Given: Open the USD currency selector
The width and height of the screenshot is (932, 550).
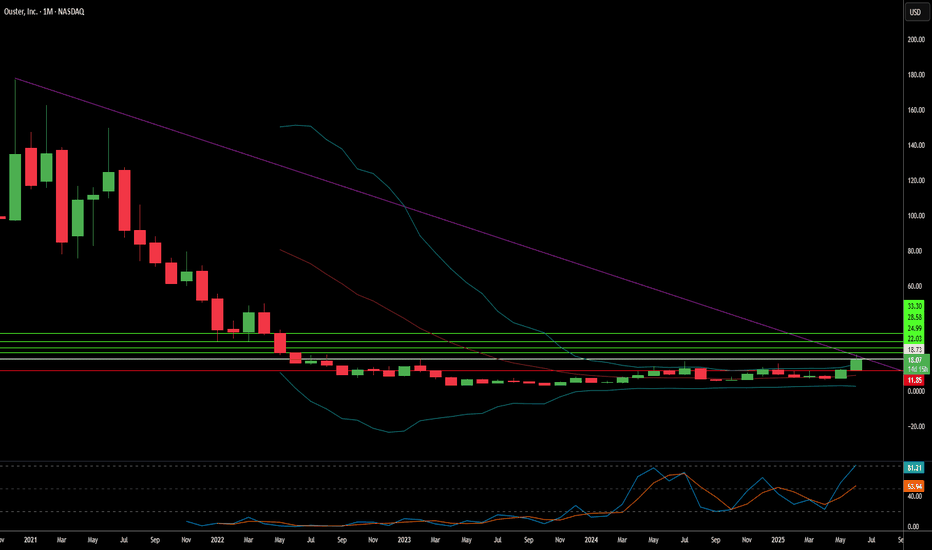Looking at the screenshot, I should click(915, 12).
